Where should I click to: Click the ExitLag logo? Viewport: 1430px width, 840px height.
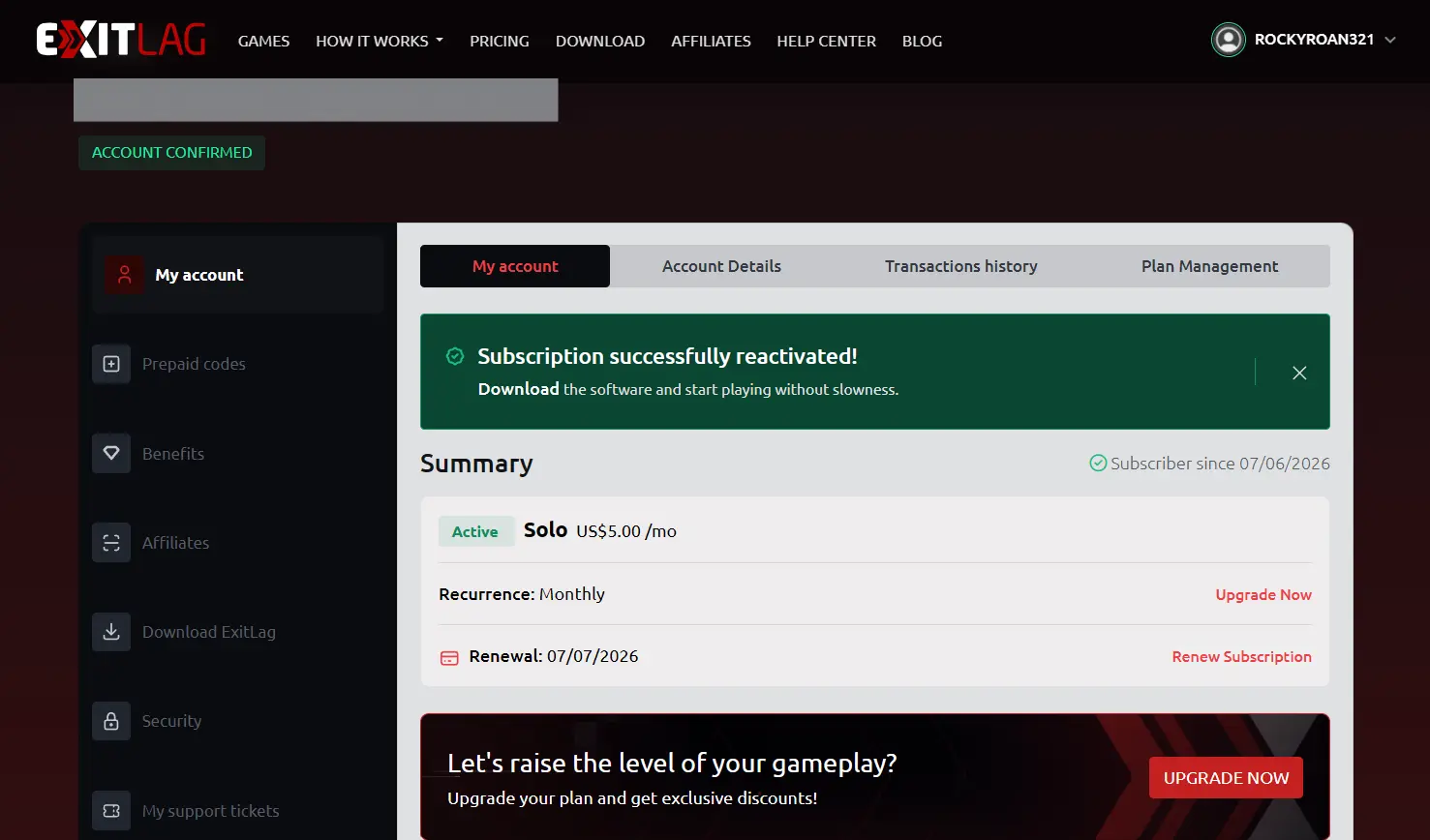(x=121, y=40)
